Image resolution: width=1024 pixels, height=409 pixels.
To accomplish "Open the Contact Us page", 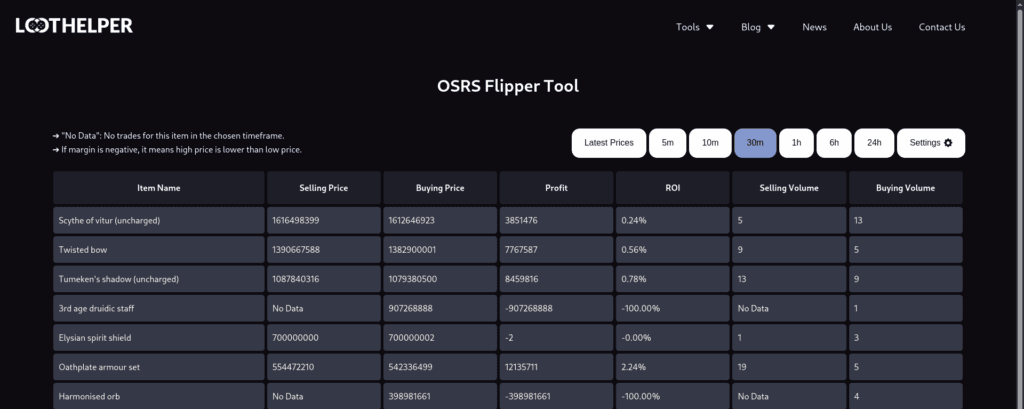I will click(942, 27).
